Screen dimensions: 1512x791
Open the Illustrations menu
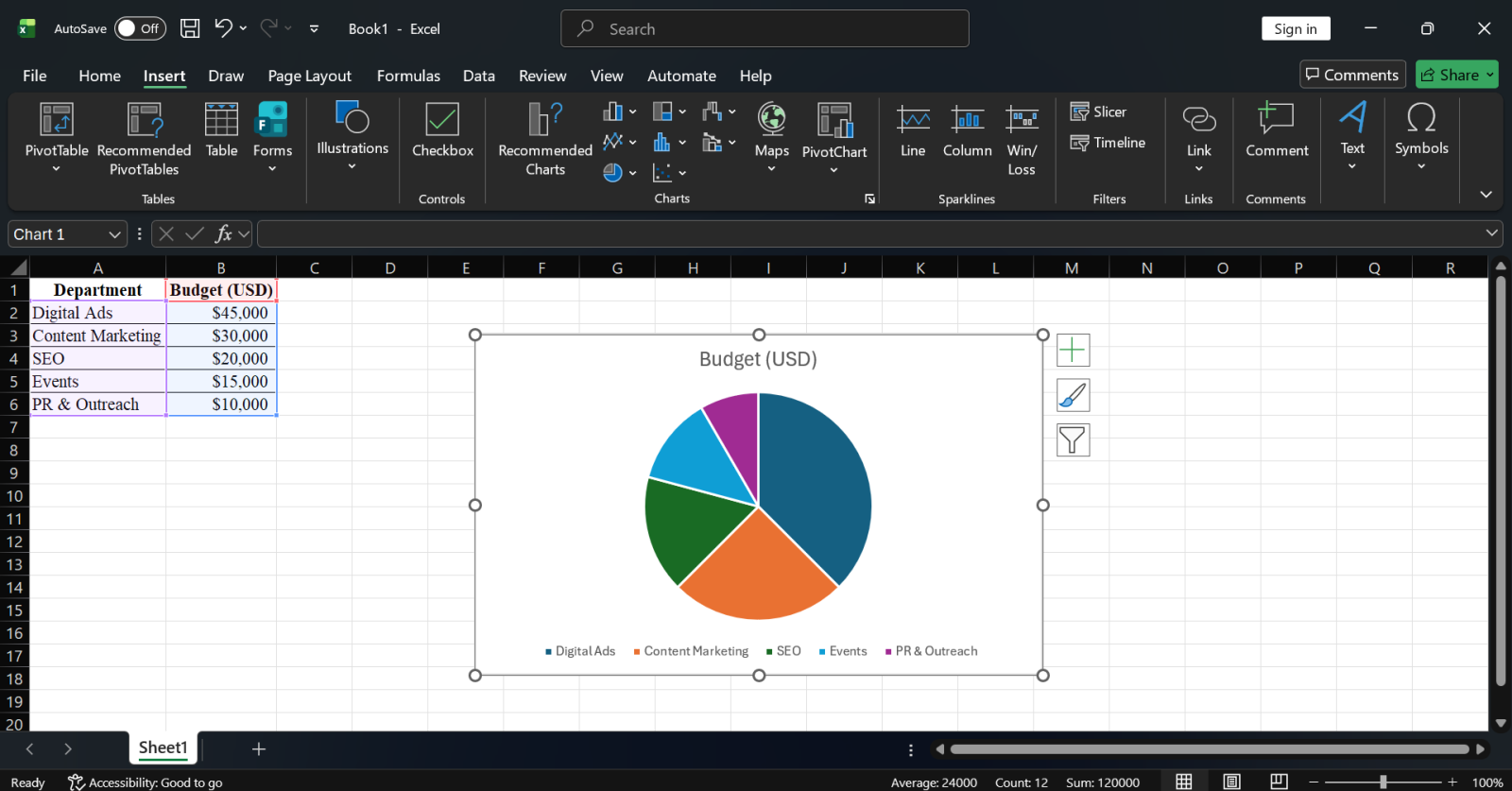pos(352,136)
